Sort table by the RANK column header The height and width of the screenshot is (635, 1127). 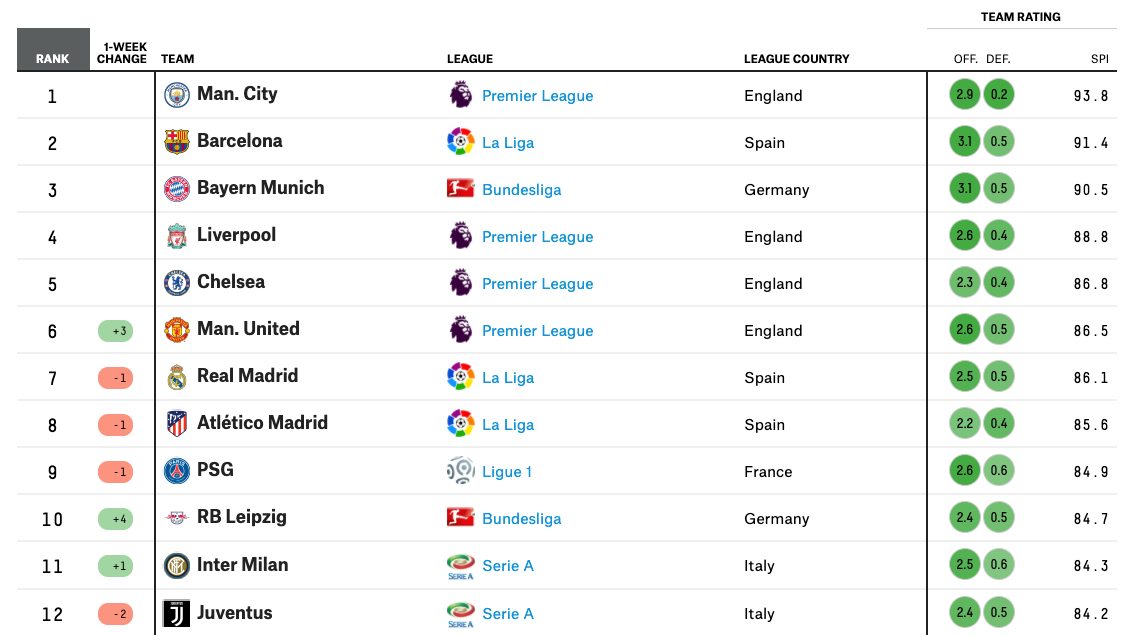53,58
